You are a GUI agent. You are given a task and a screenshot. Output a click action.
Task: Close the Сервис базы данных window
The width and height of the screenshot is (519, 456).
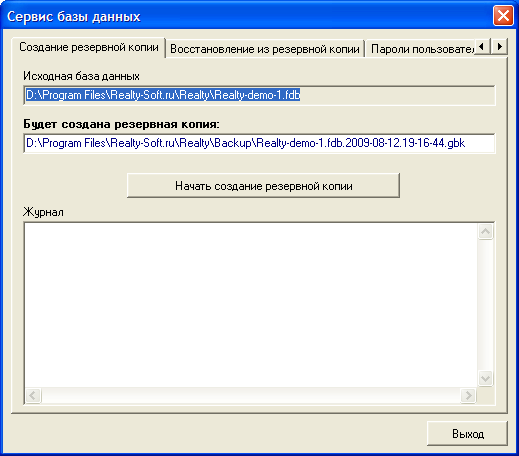point(503,16)
